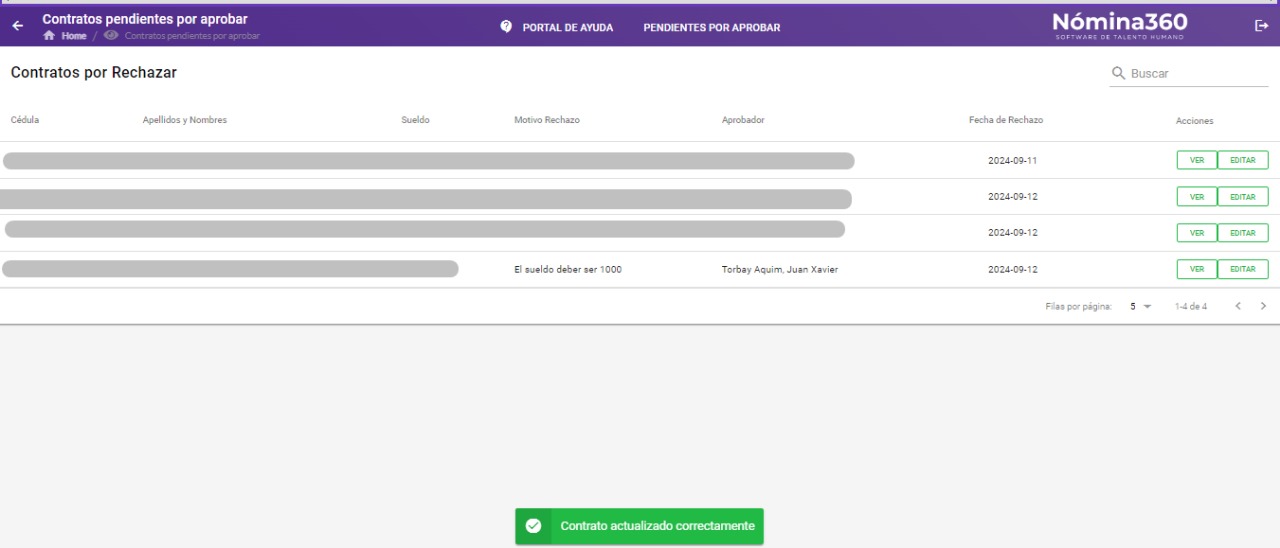This screenshot has width=1280, height=548.
Task: Click the '1-4 de 4' pagination text
Action: pos(1191,307)
